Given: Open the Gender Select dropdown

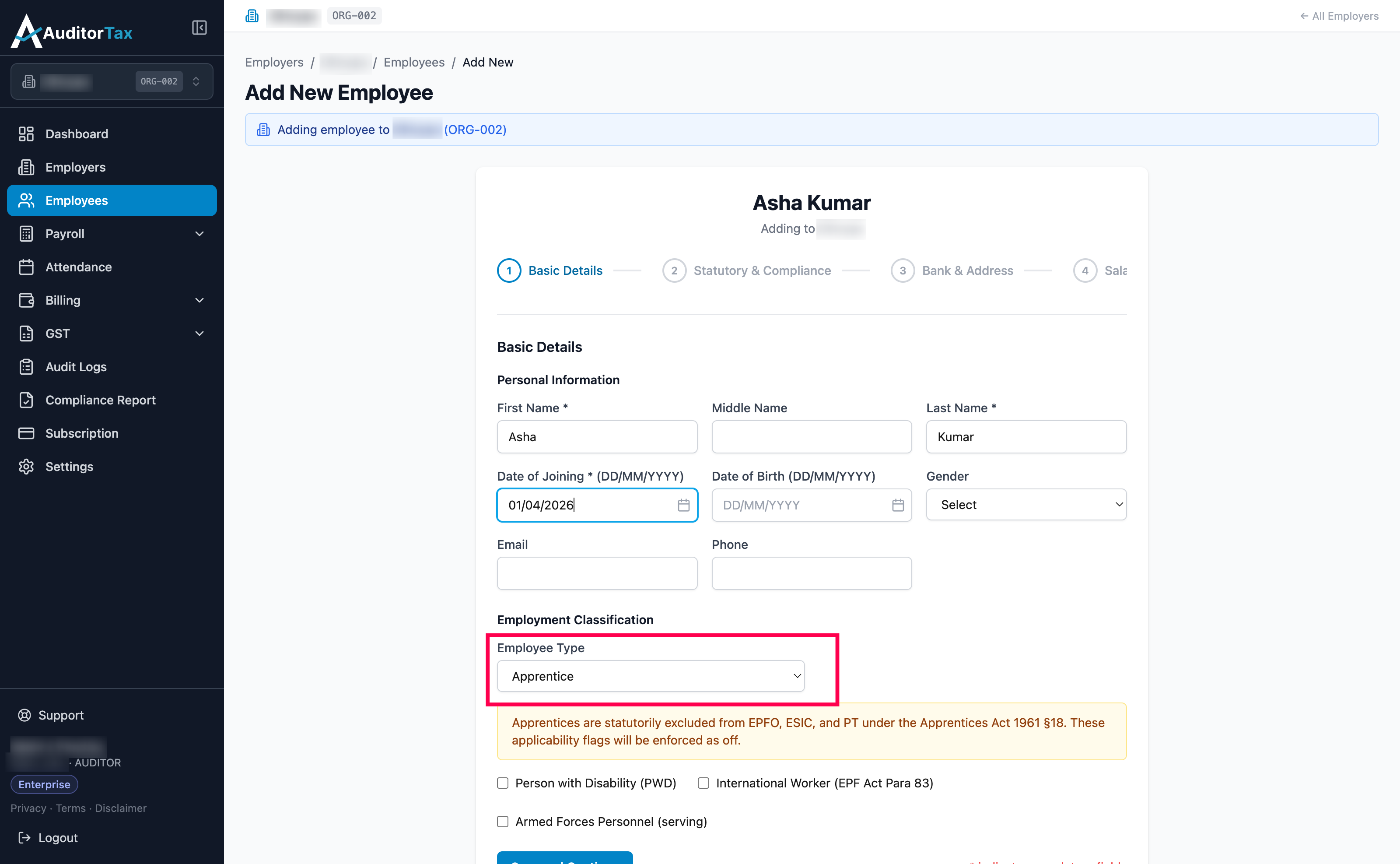Looking at the screenshot, I should click(x=1026, y=505).
